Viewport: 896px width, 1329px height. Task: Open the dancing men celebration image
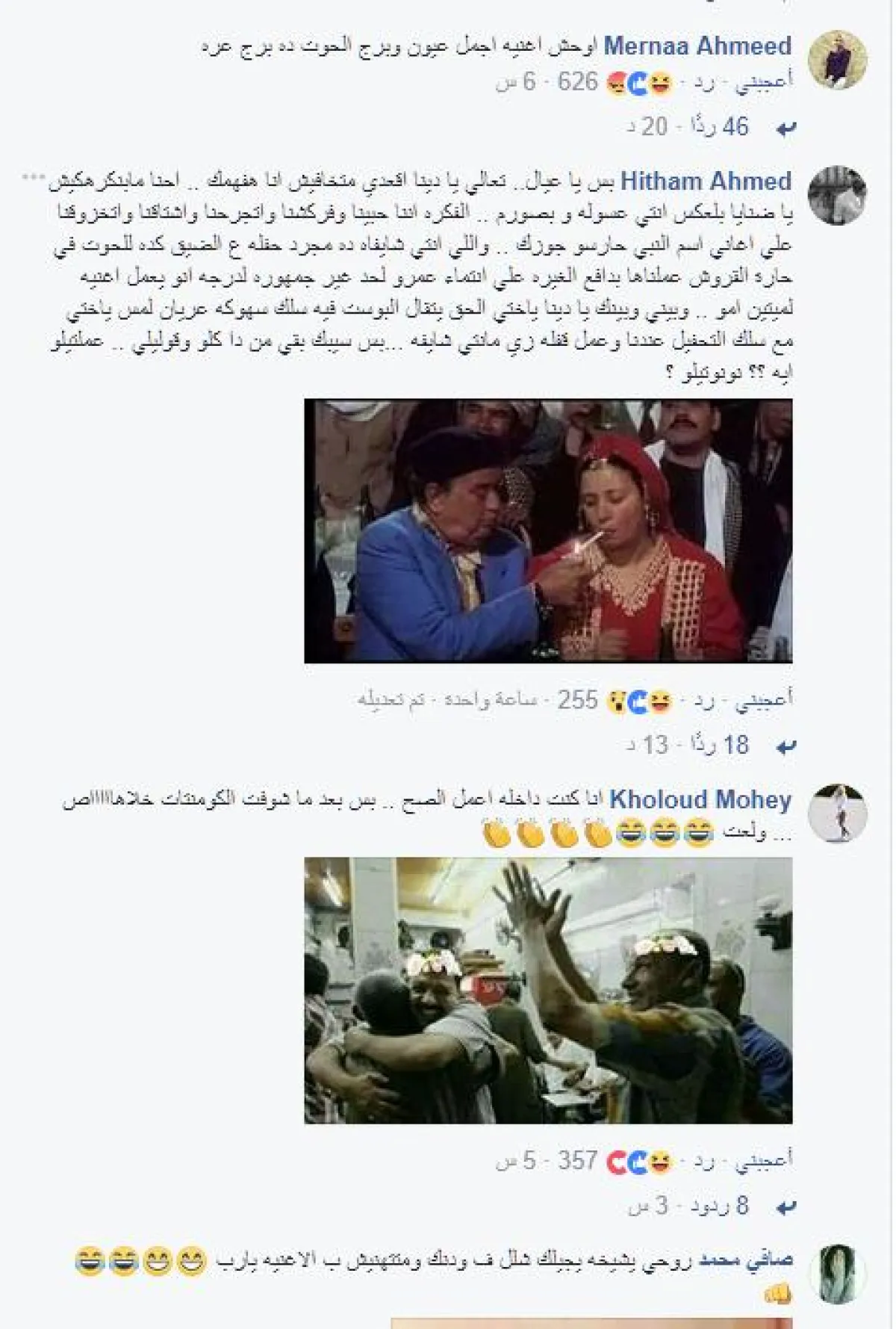[548, 991]
